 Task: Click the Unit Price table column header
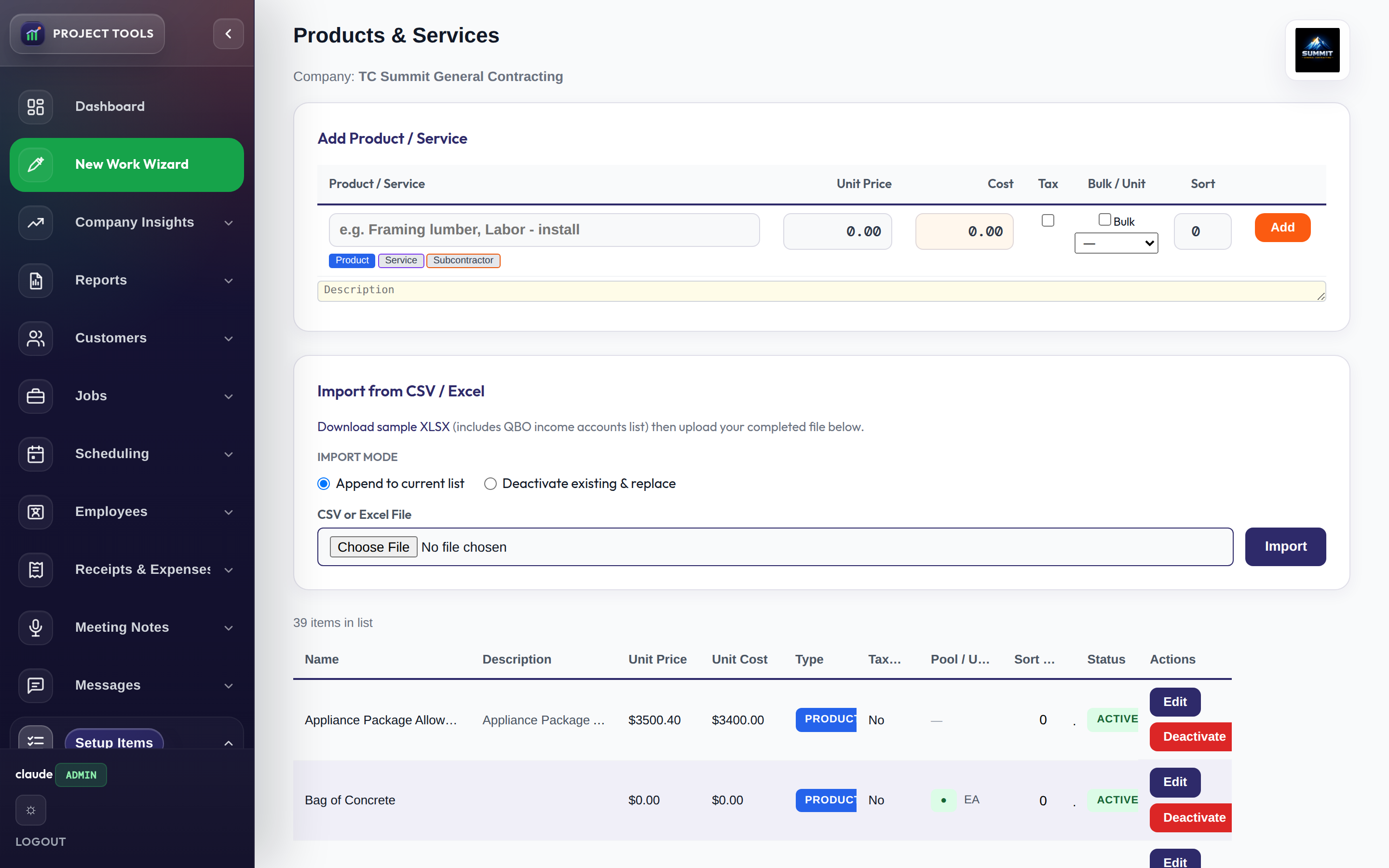click(657, 660)
